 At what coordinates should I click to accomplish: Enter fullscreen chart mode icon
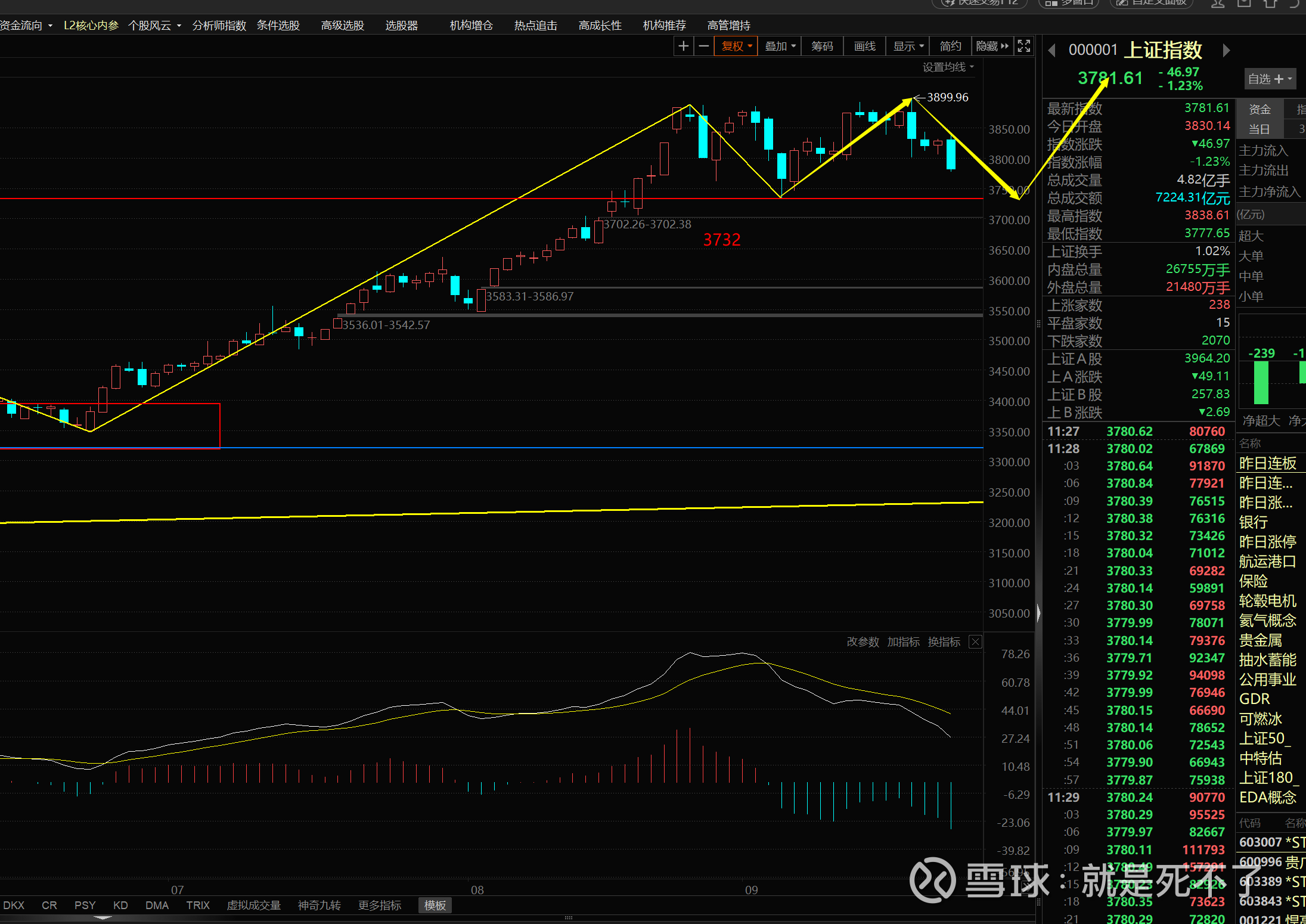[x=1023, y=46]
